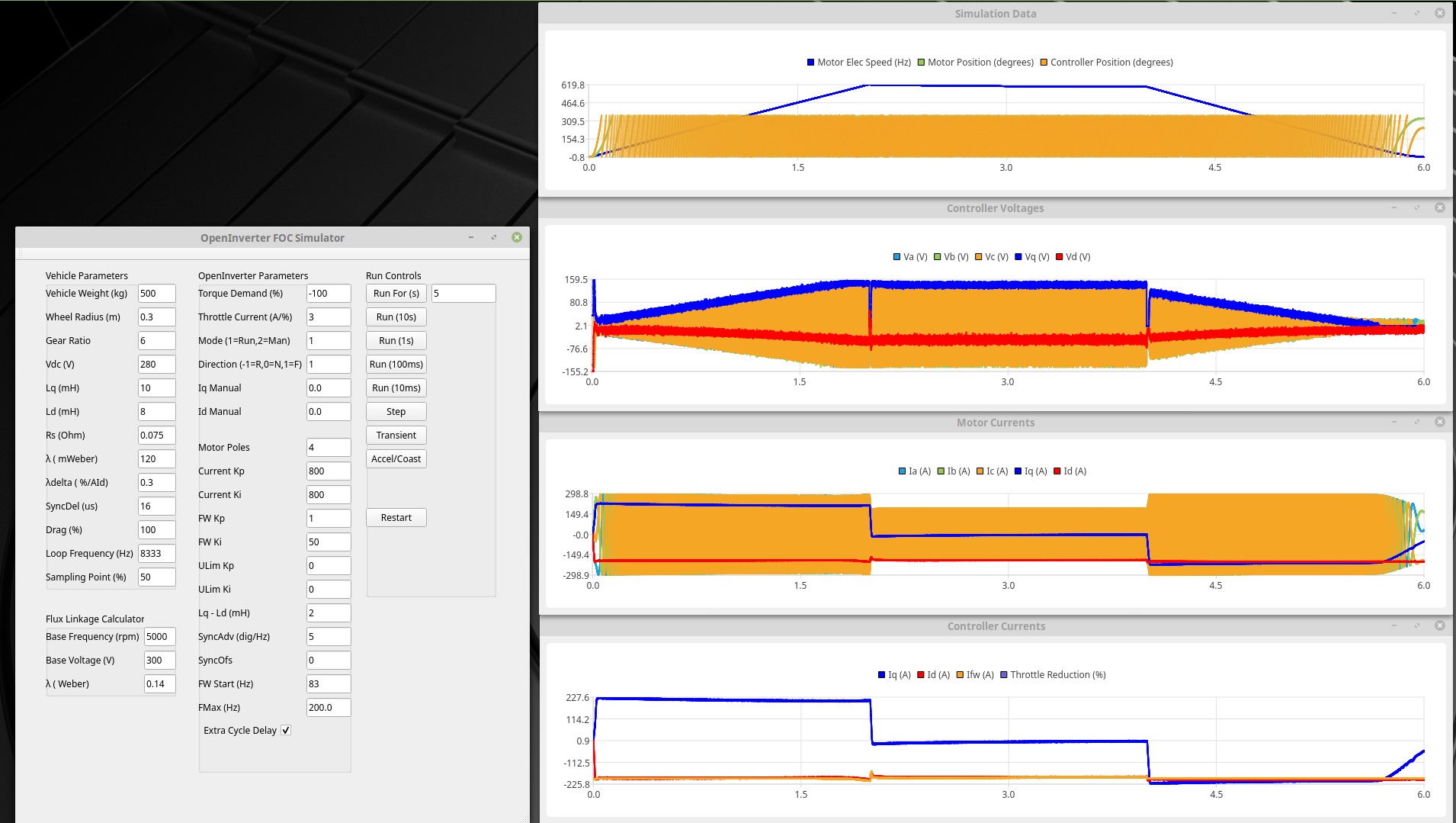Screen dimensions: 1456x823
Task: Click the Id (A) legend in Motor Currents
Action: pyautogui.click(x=1057, y=471)
